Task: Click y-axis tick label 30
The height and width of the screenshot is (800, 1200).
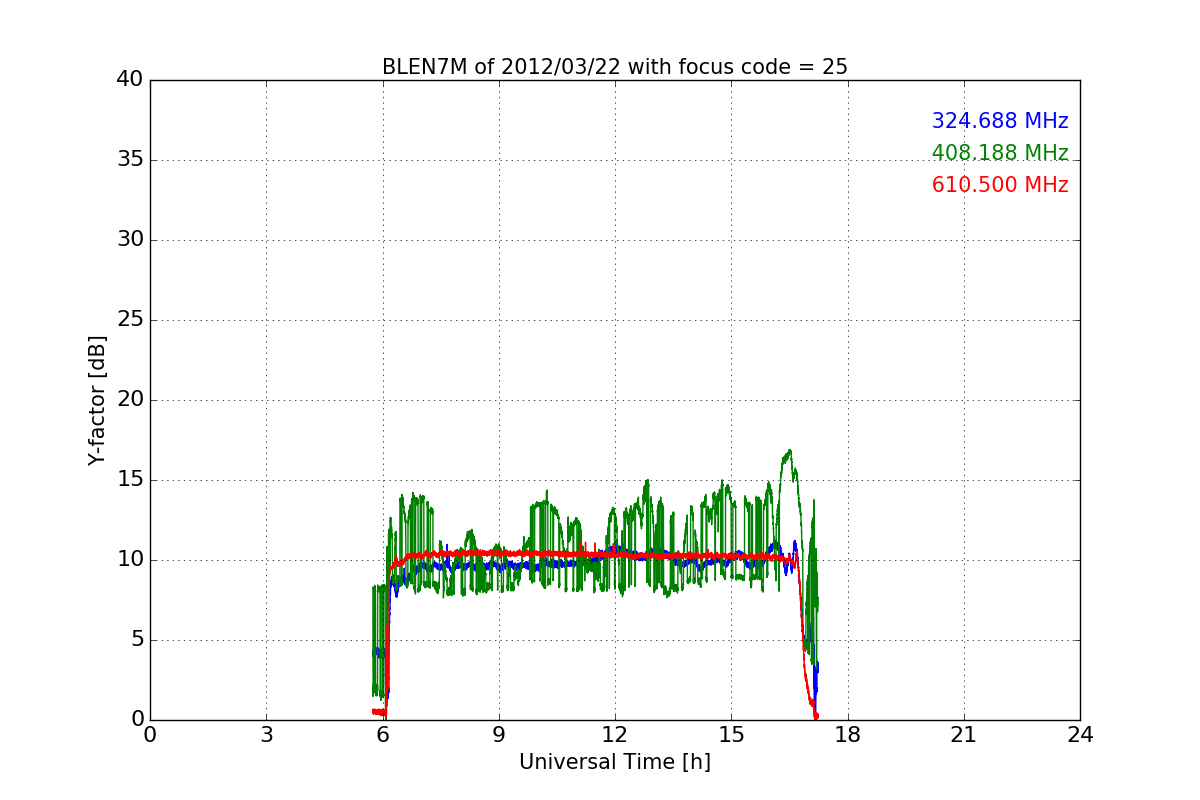Action: point(130,240)
